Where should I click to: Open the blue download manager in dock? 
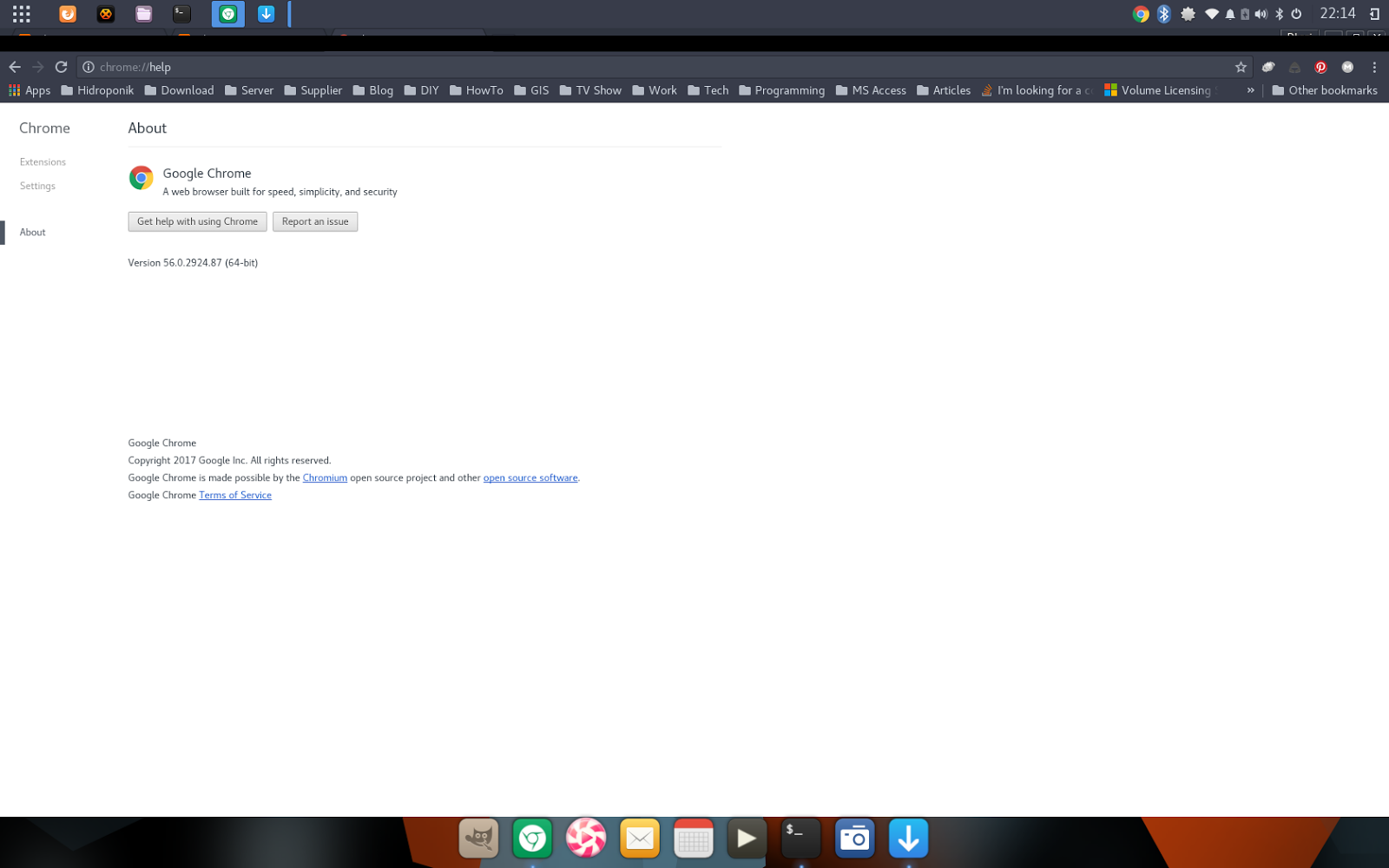click(x=908, y=838)
